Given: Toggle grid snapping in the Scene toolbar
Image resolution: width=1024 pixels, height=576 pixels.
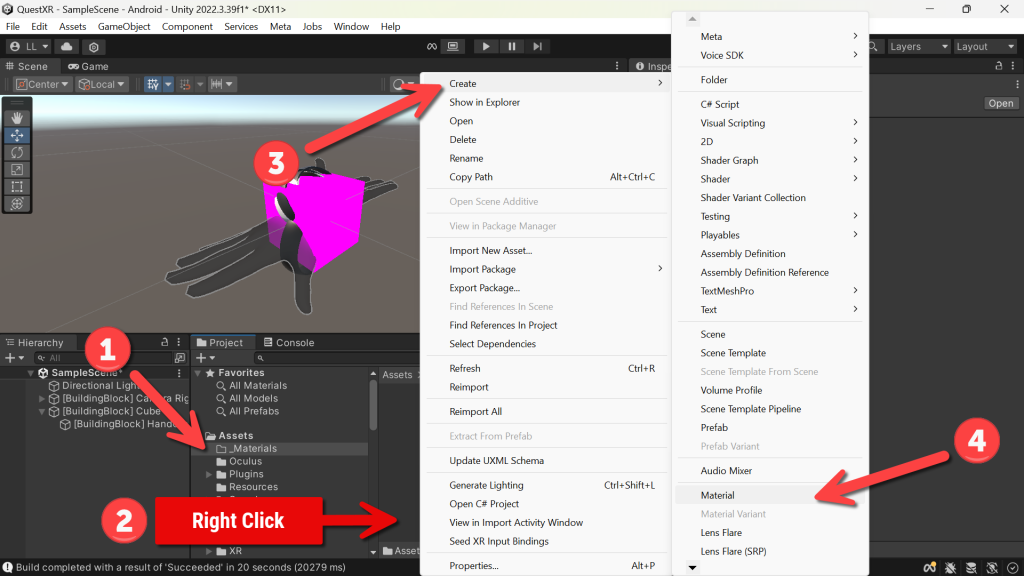Looking at the screenshot, I should point(153,84).
